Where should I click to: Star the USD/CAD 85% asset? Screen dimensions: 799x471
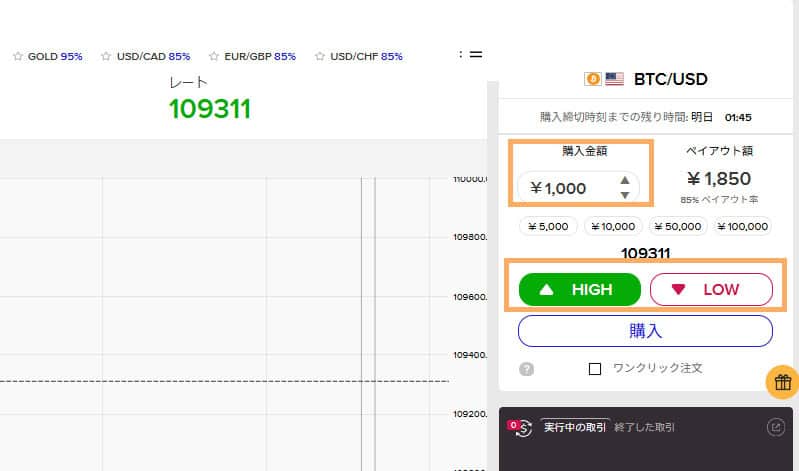(x=106, y=56)
